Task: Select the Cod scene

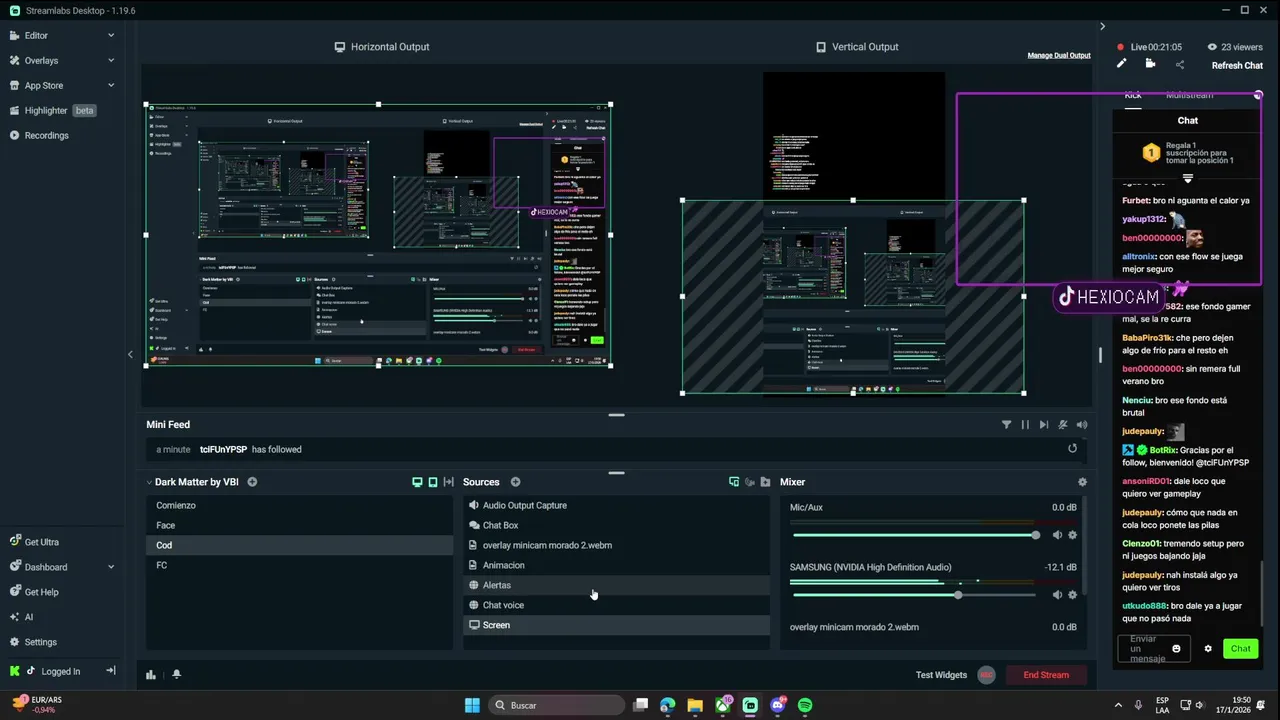Action: pos(299,545)
